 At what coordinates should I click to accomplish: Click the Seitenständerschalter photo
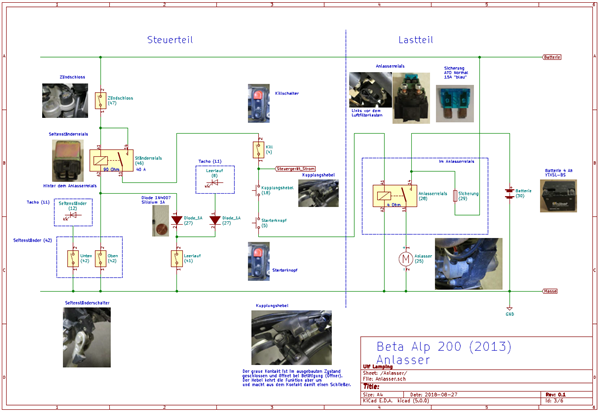pos(87,337)
